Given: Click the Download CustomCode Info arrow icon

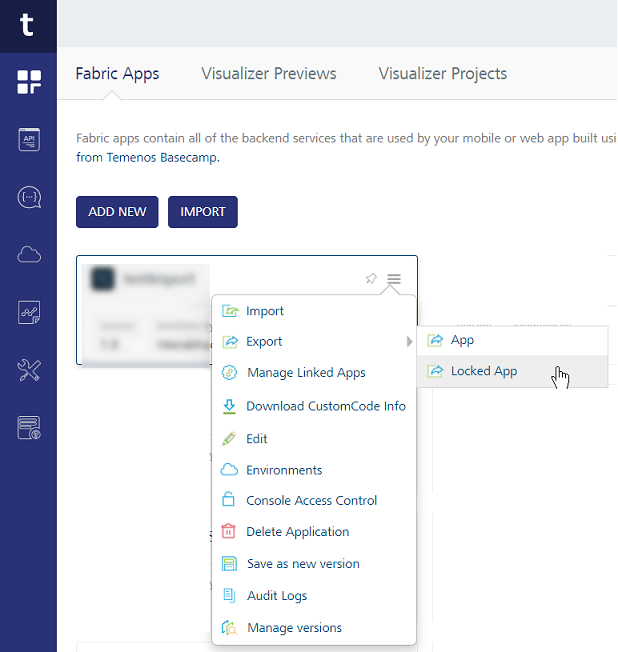Looking at the screenshot, I should coord(229,406).
